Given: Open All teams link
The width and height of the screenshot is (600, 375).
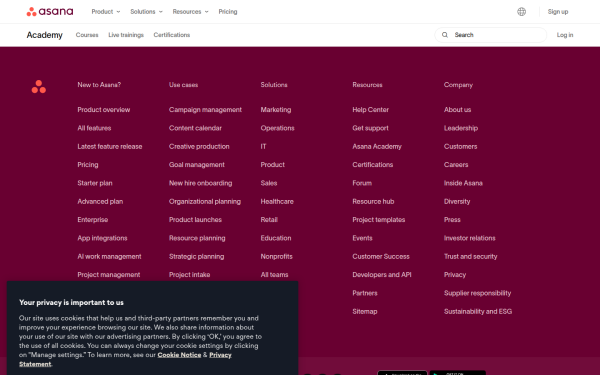Looking at the screenshot, I should 274,275.
